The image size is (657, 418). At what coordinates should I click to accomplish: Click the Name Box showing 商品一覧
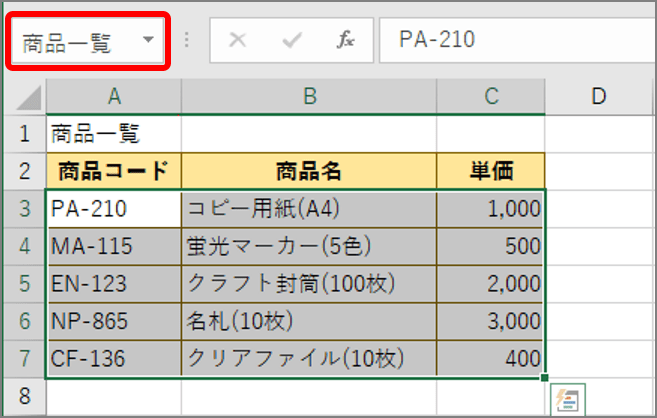pos(87,41)
